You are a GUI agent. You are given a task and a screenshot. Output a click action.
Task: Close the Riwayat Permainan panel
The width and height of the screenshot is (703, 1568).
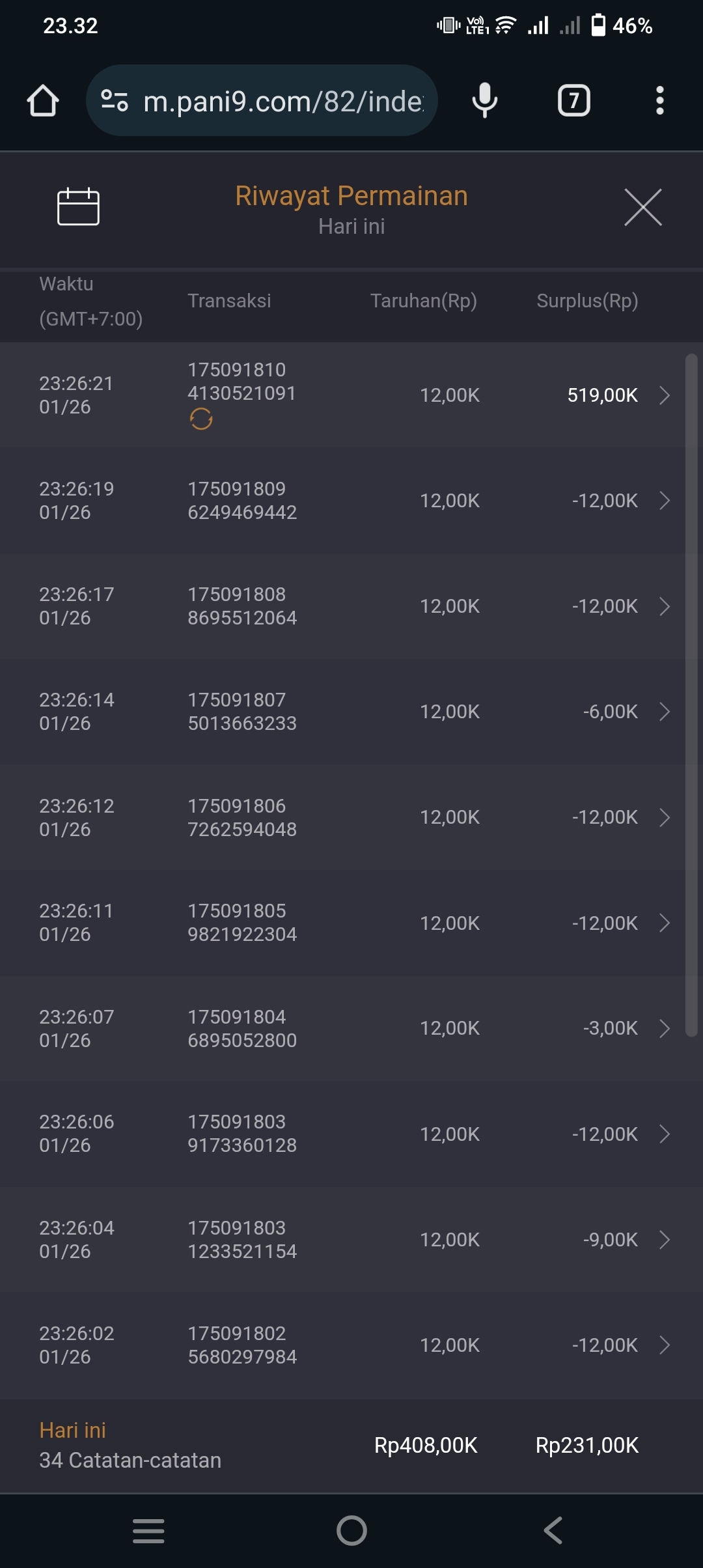tap(642, 207)
